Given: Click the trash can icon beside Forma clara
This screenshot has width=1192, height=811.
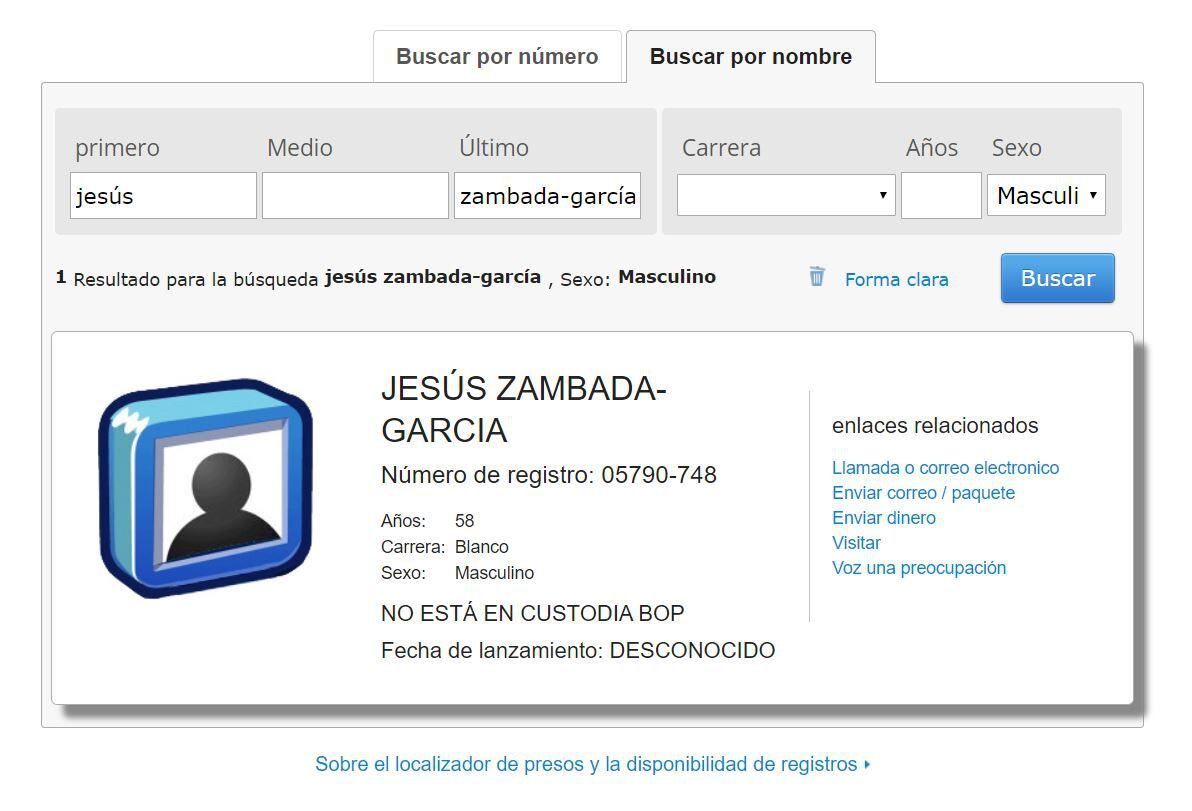Looking at the screenshot, I should (817, 277).
